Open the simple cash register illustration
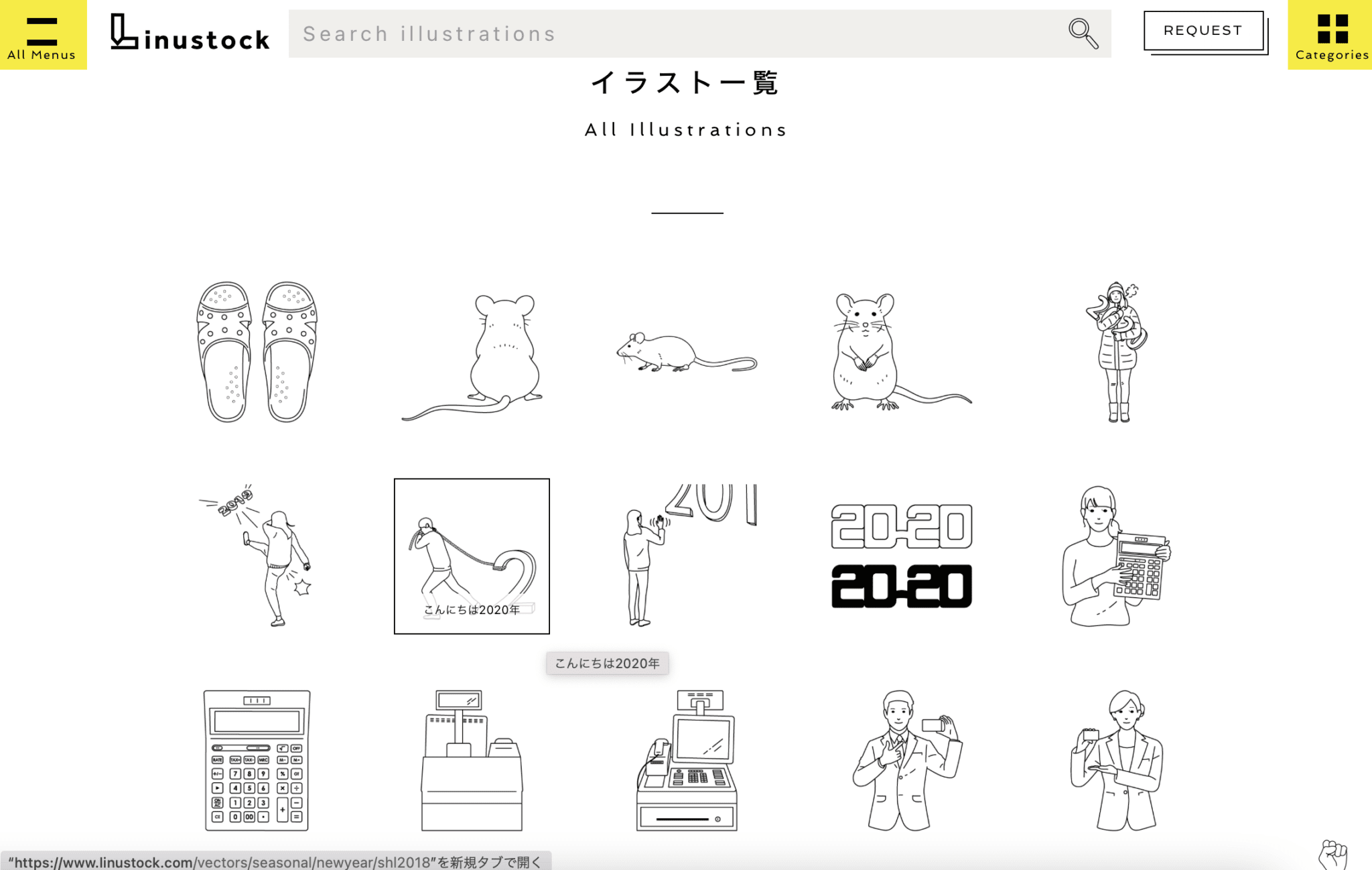 tap(472, 761)
